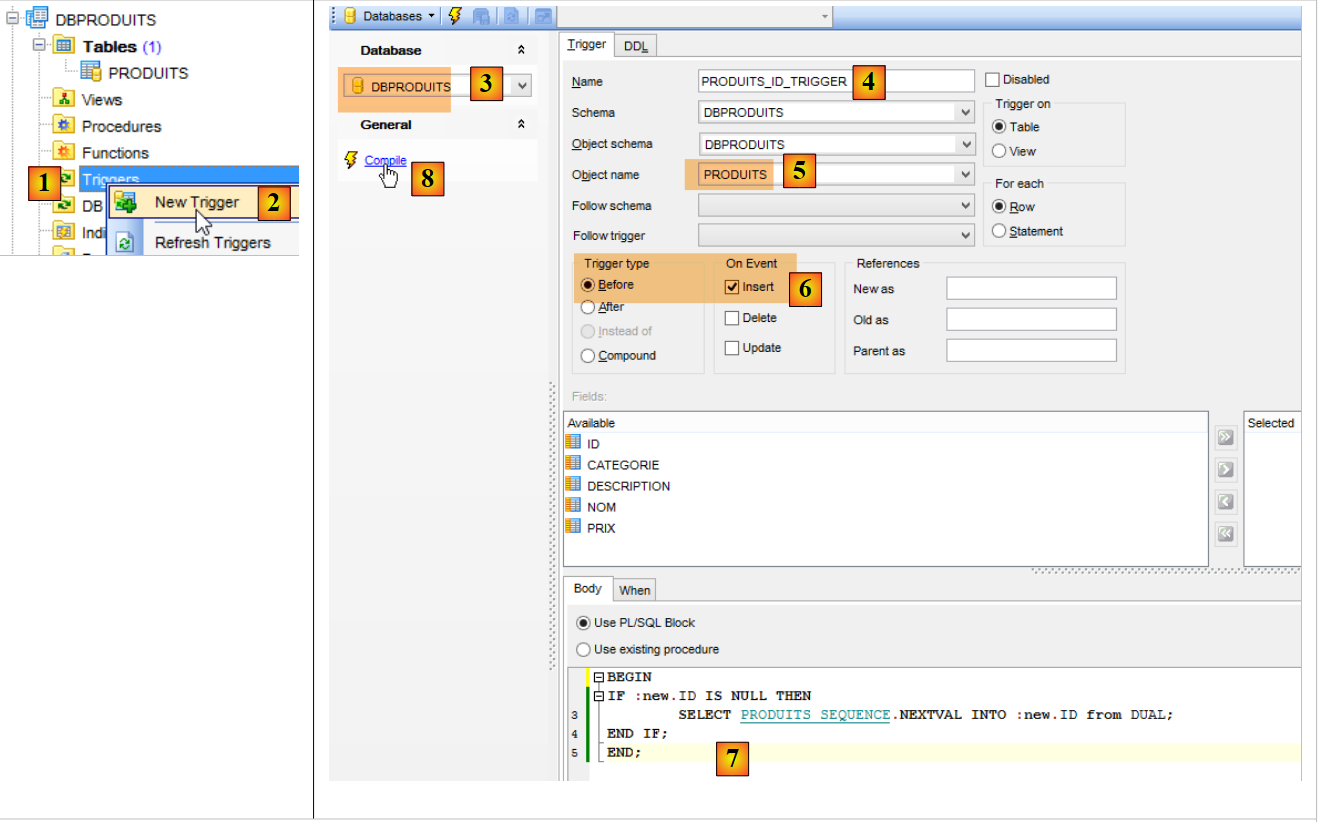Select Refresh Triggers menu entry
This screenshot has height=822, width=1344.
212,242
